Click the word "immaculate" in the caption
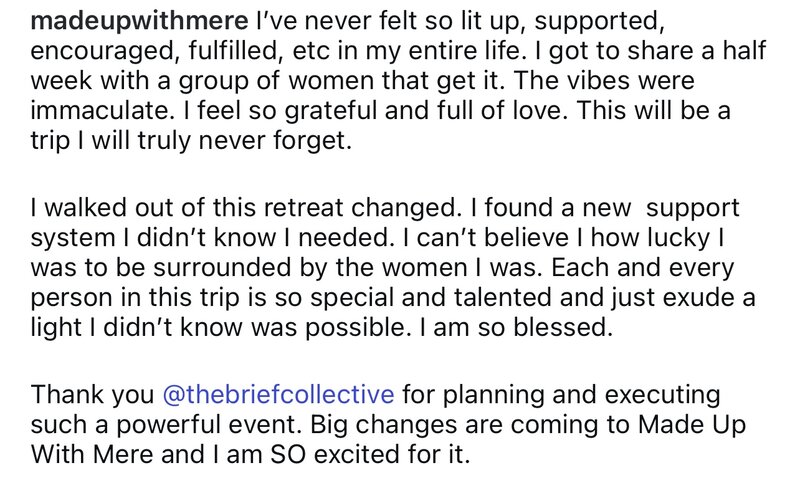Screen dimensions: 800x478 click(98, 111)
